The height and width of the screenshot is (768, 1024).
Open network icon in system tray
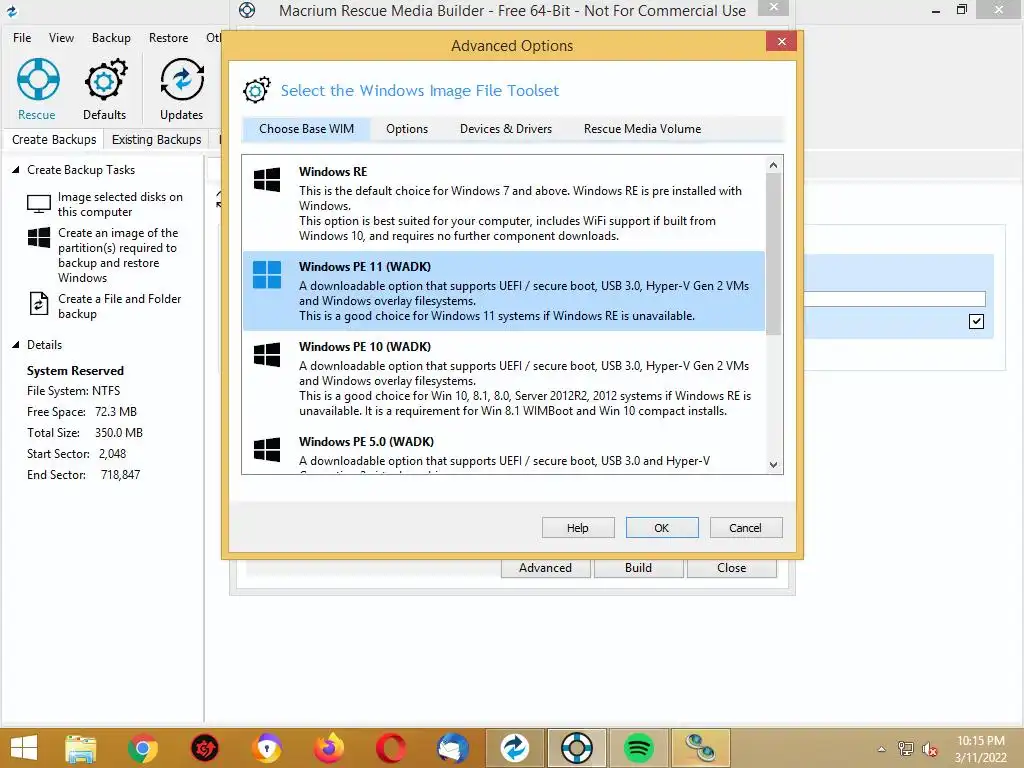(905, 749)
